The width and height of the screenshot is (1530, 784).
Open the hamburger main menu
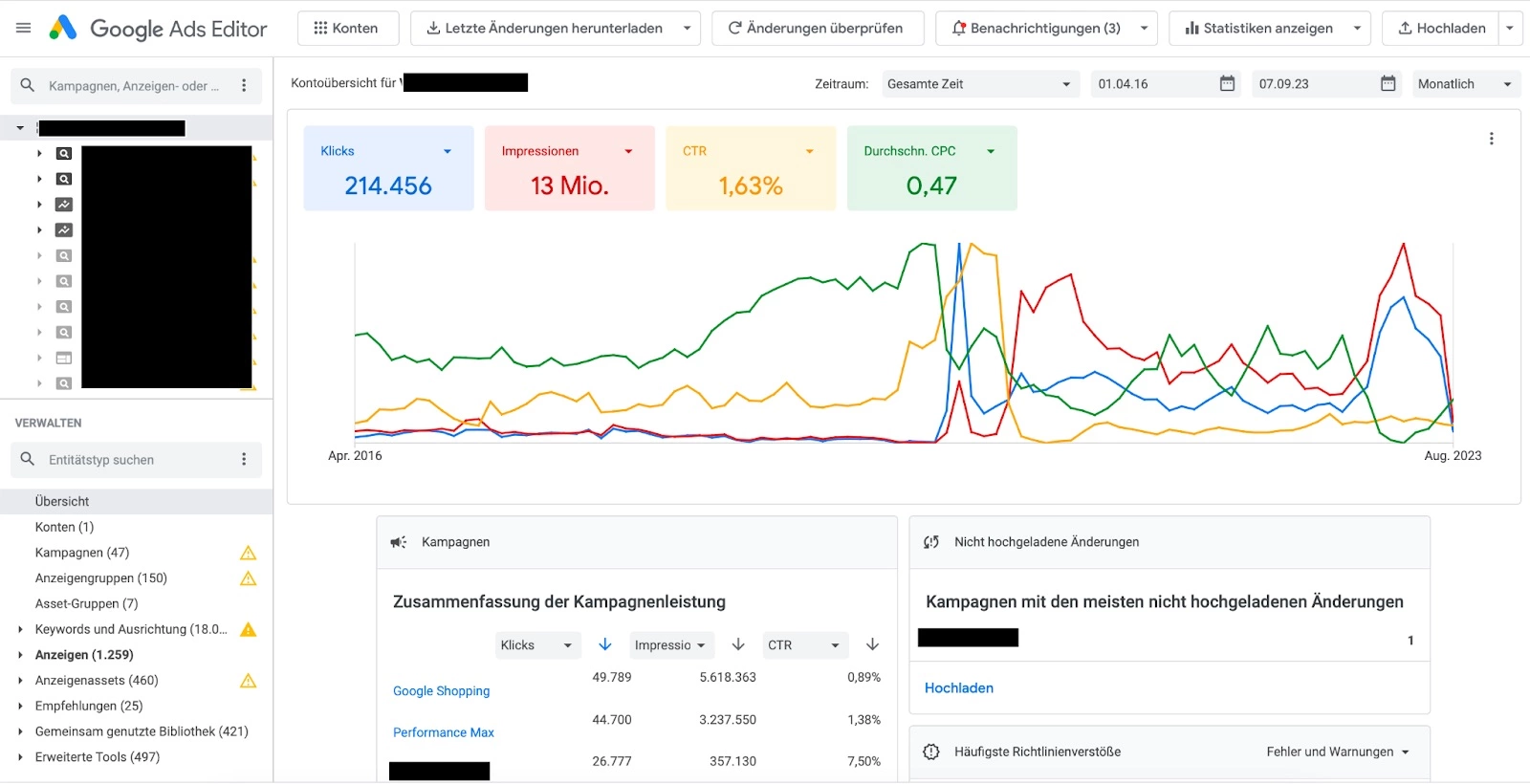tap(24, 29)
